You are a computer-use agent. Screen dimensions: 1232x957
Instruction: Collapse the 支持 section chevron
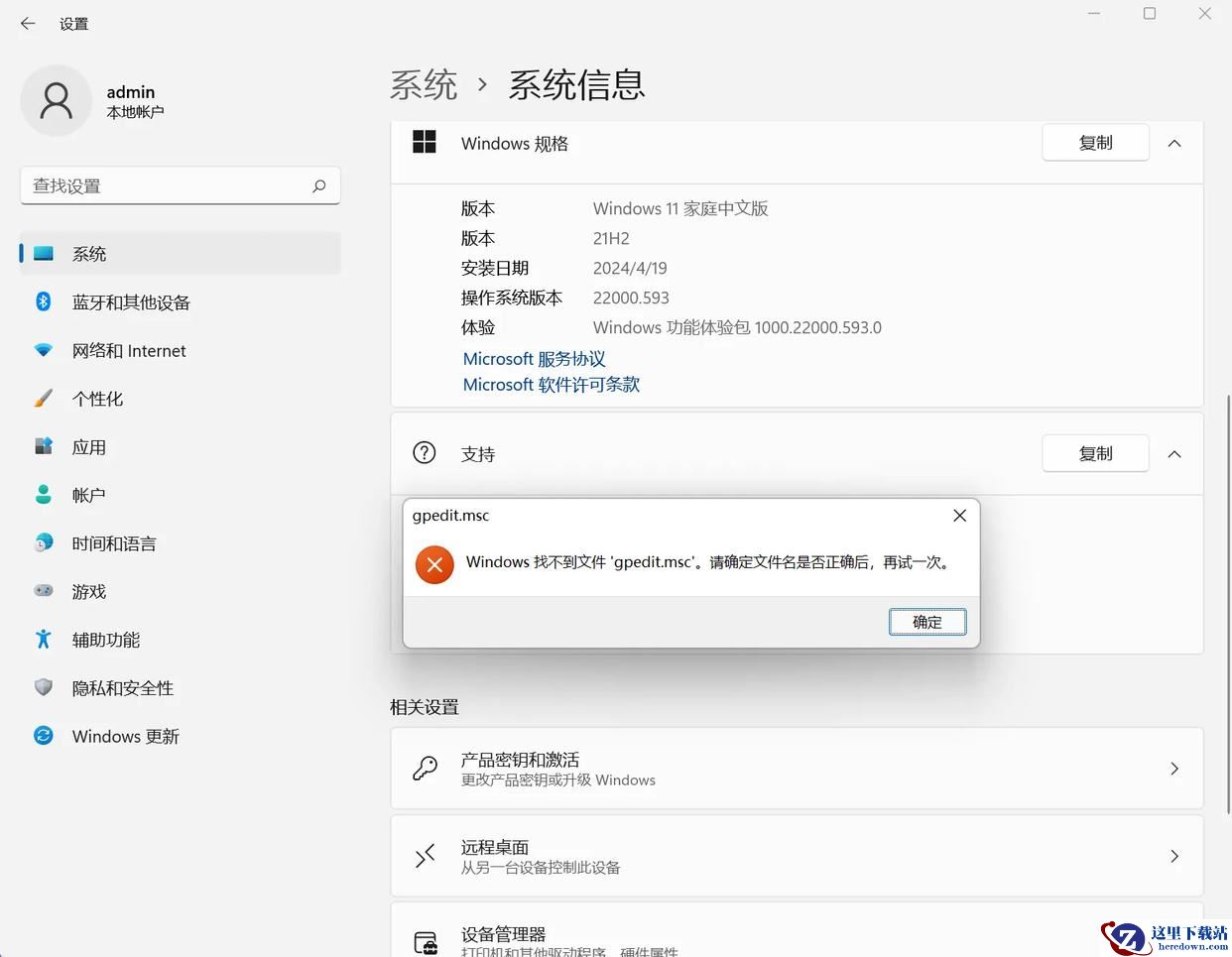[1174, 454]
